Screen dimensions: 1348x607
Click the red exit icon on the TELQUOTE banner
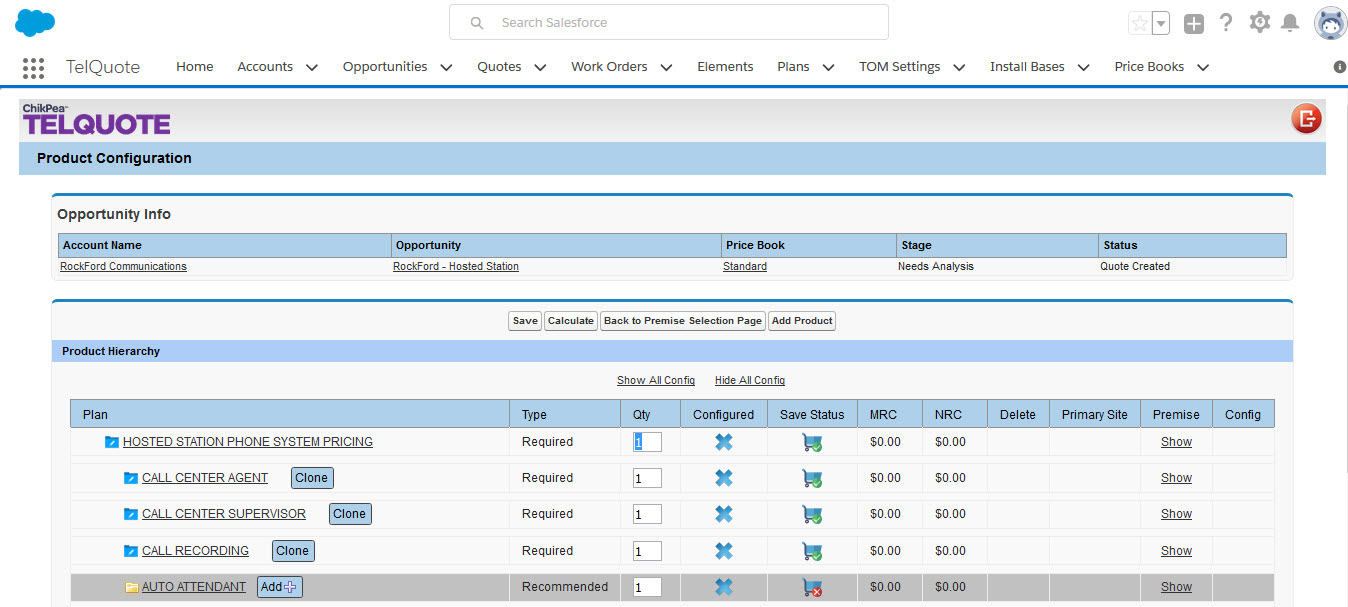click(1306, 119)
